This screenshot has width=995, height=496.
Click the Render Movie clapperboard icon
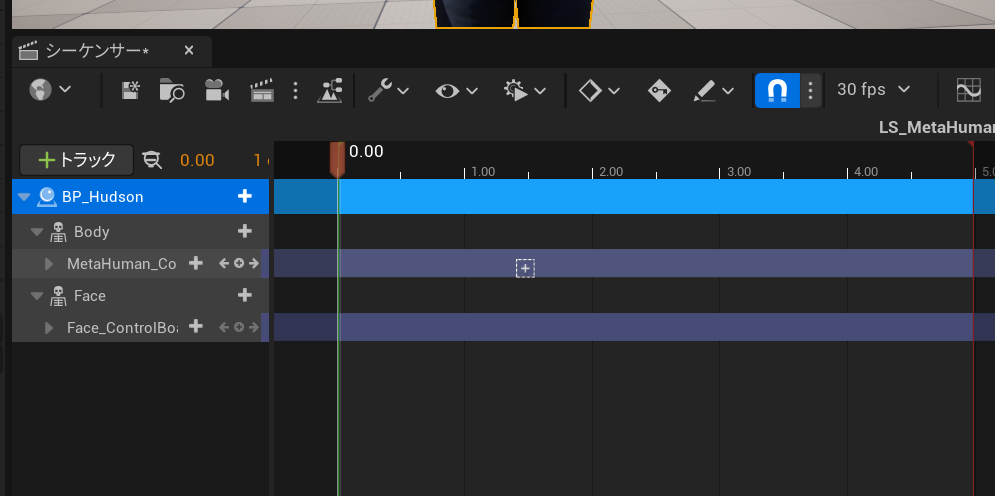click(x=261, y=90)
